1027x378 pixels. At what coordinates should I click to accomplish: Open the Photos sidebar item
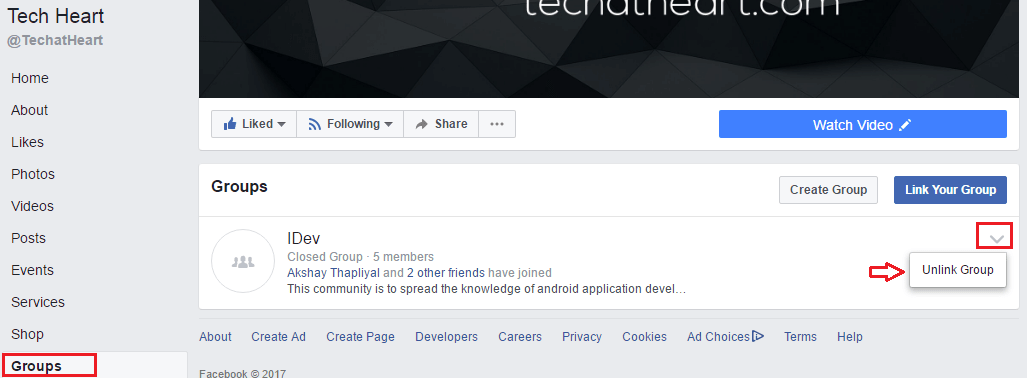point(33,174)
